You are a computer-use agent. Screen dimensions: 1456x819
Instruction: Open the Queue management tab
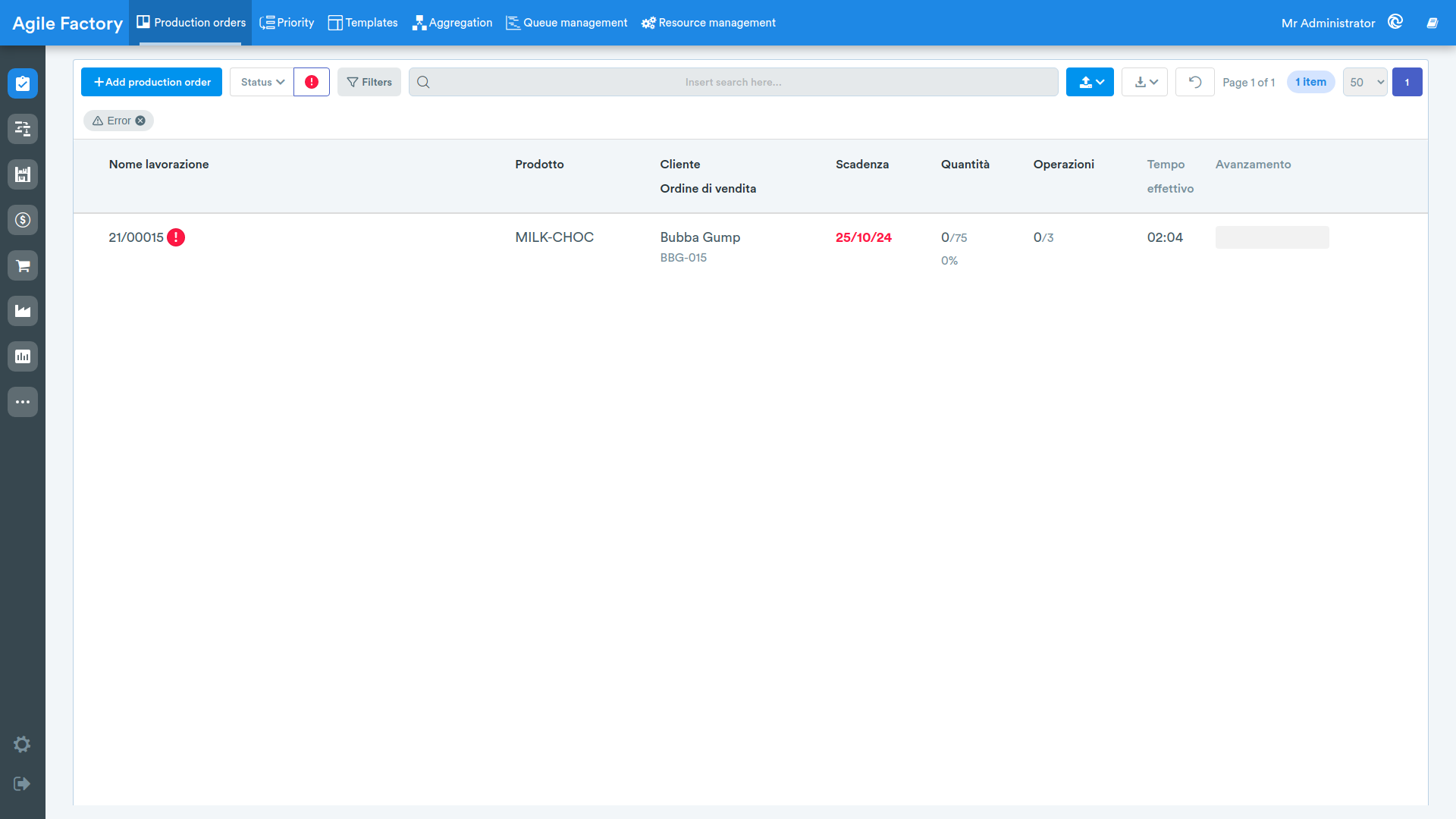click(x=566, y=23)
